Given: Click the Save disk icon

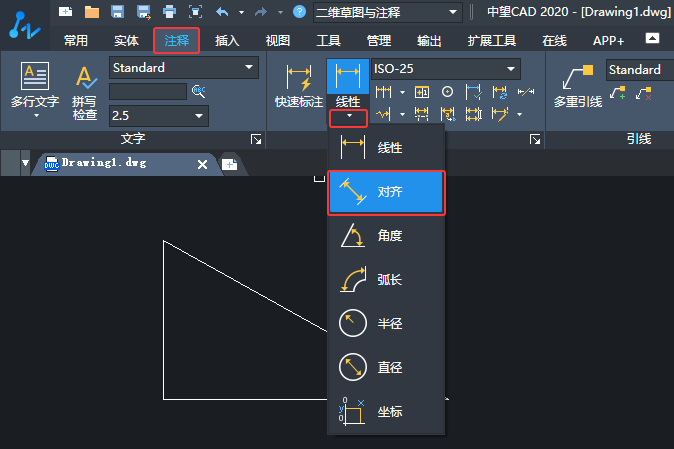Looking at the screenshot, I should pos(117,12).
